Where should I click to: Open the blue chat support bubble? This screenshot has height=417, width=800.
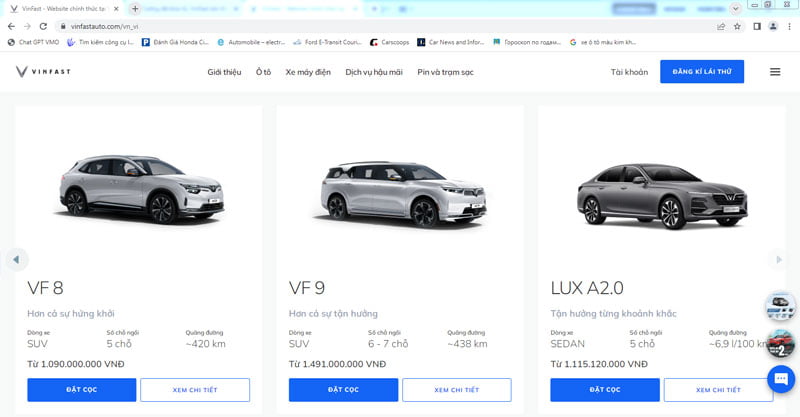coord(780,380)
